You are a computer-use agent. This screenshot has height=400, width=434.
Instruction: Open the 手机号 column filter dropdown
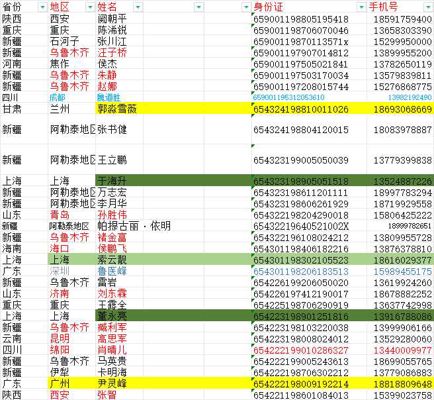point(428,7)
